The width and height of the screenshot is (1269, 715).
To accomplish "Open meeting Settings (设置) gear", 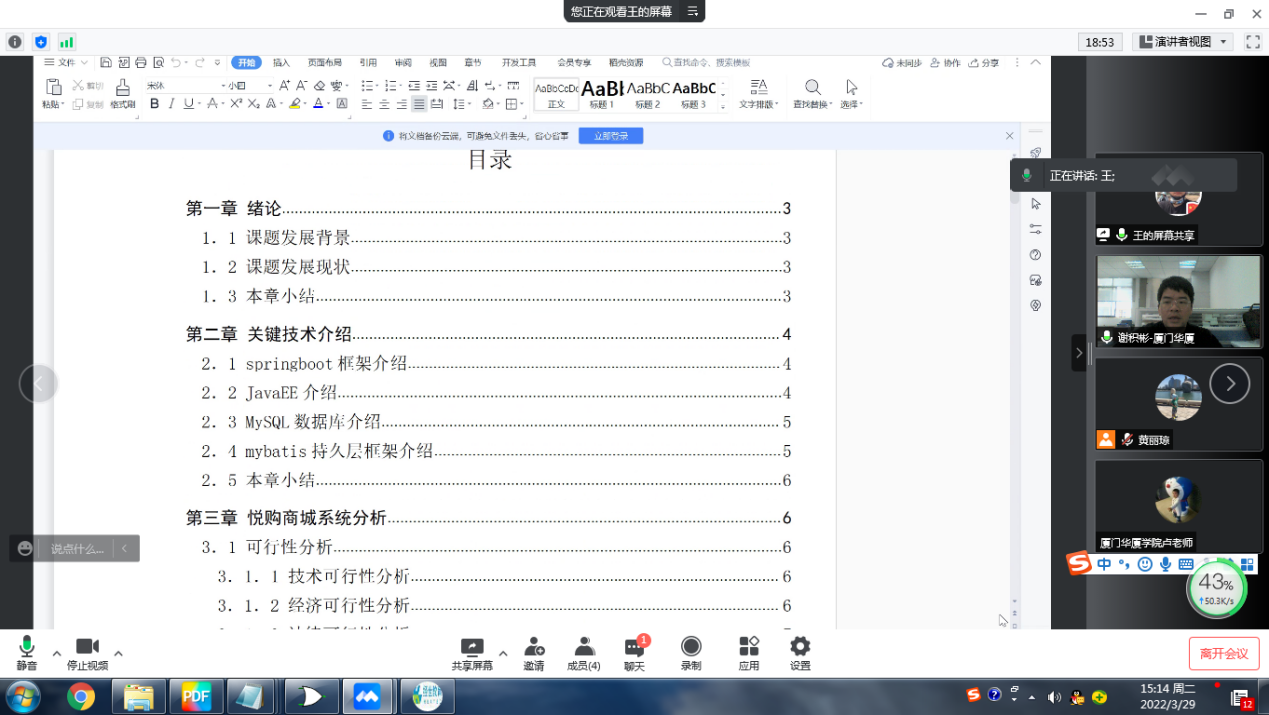I will 800,654.
